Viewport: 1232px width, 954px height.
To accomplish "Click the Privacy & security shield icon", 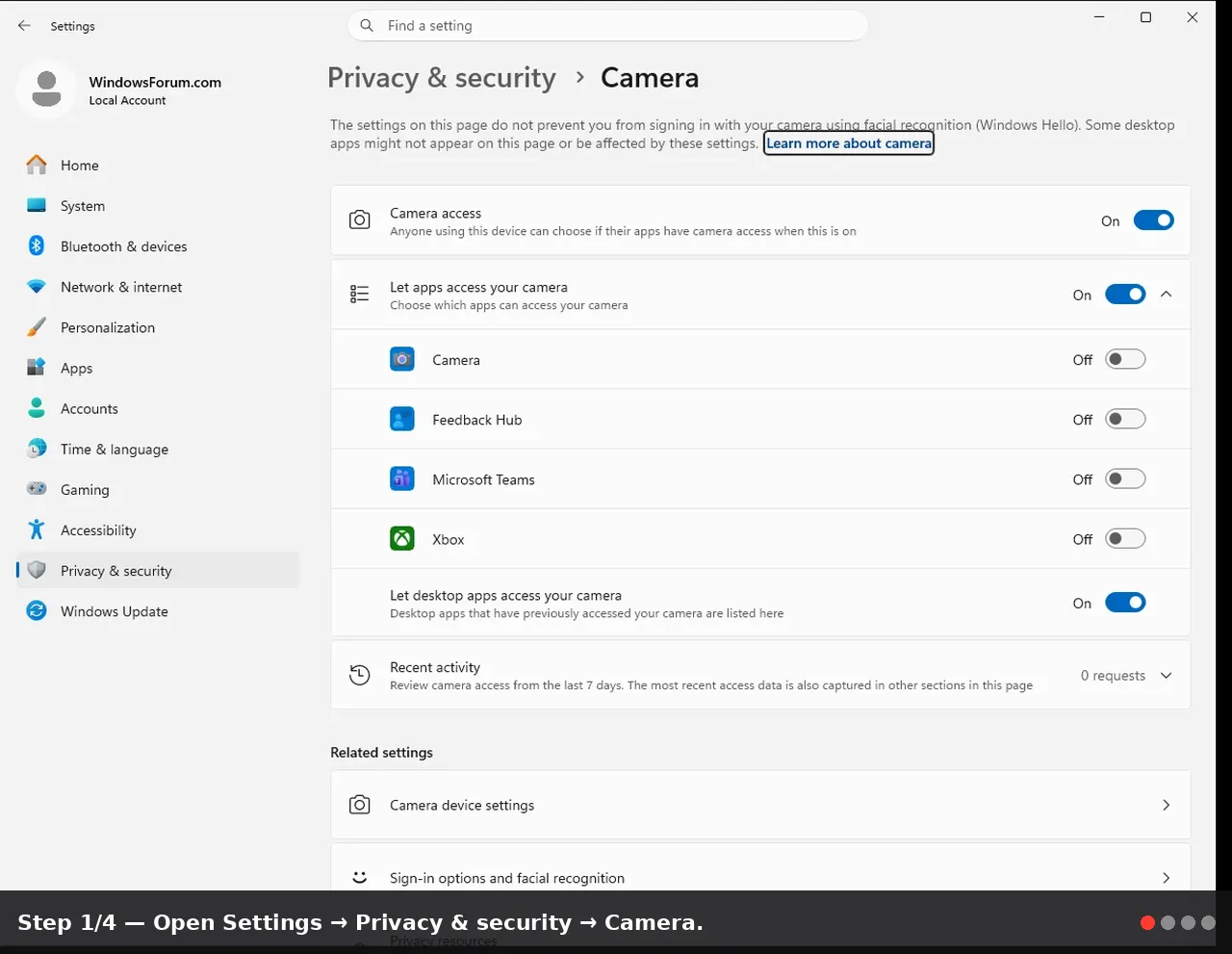I will tap(37, 570).
